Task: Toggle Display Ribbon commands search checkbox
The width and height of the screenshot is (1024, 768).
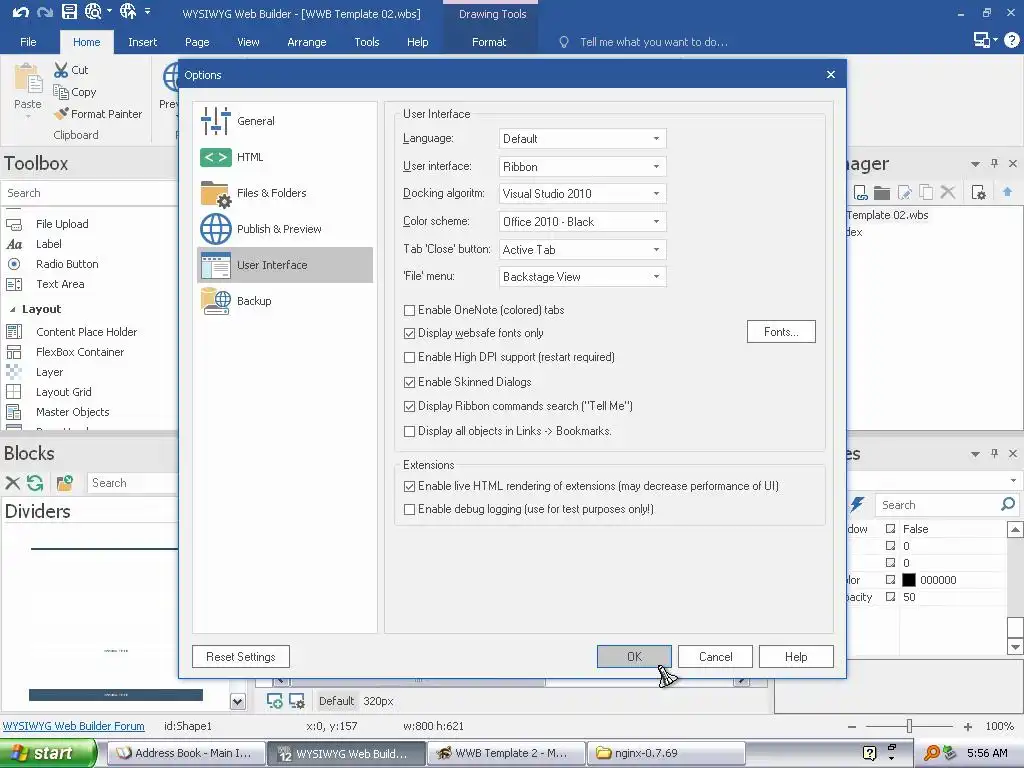Action: tap(409, 406)
